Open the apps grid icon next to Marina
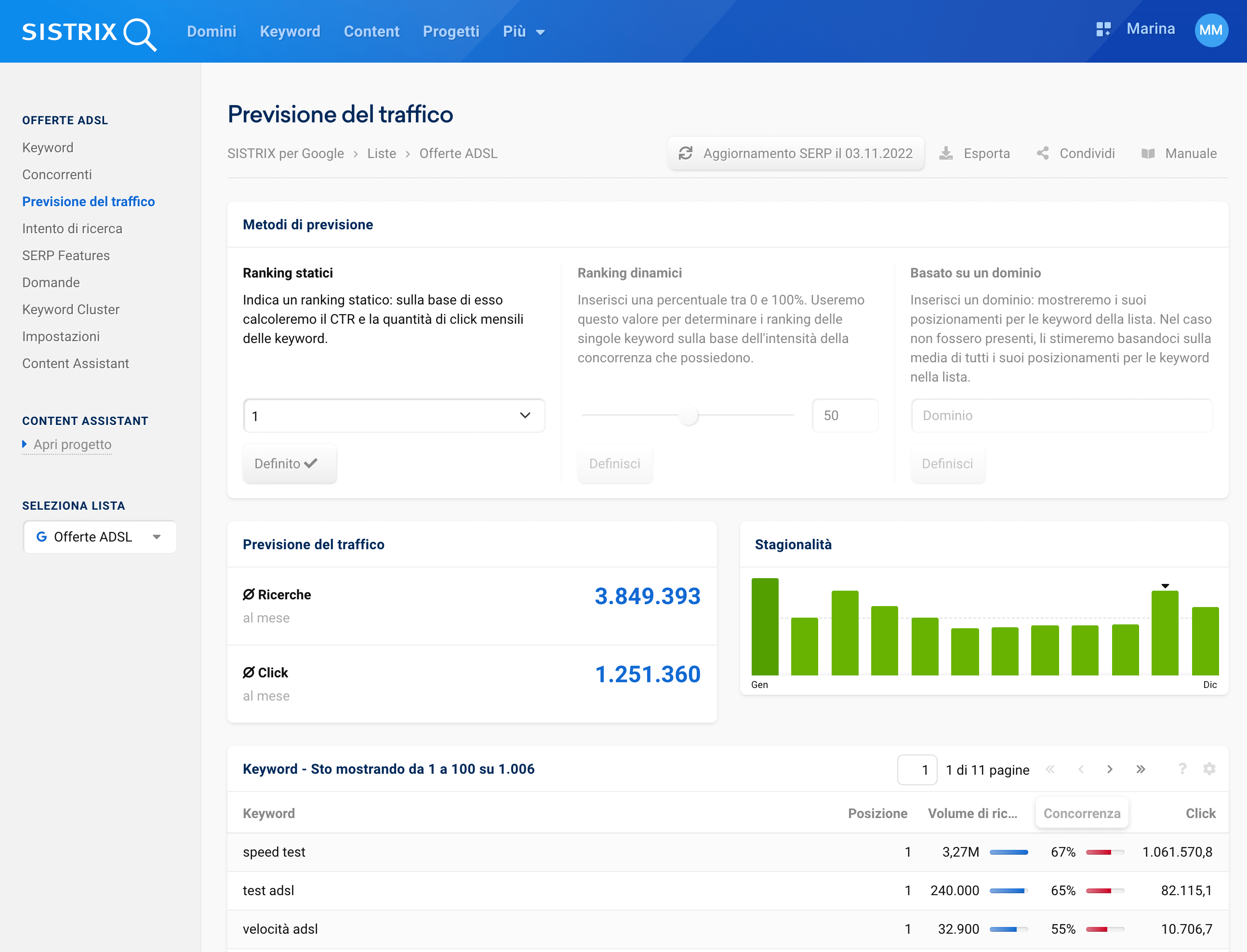This screenshot has height=952, width=1247. (x=1103, y=29)
